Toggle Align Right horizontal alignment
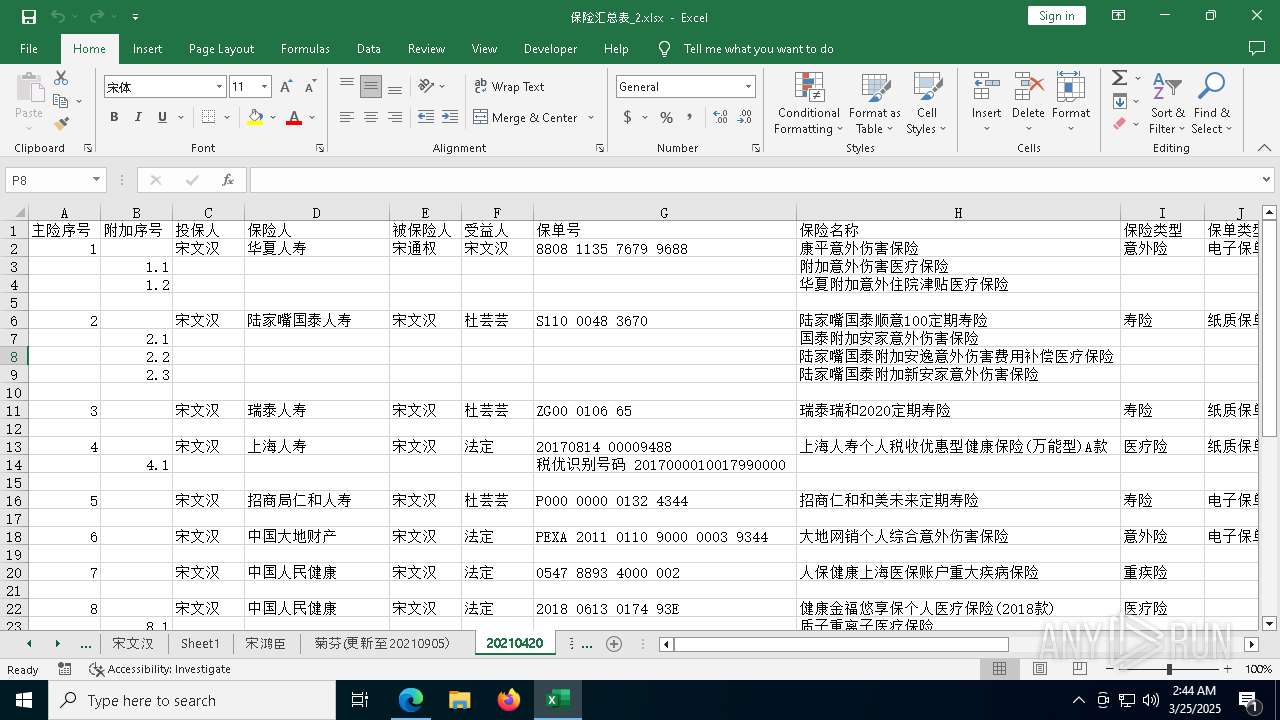The width and height of the screenshot is (1280, 720). pyautogui.click(x=395, y=117)
